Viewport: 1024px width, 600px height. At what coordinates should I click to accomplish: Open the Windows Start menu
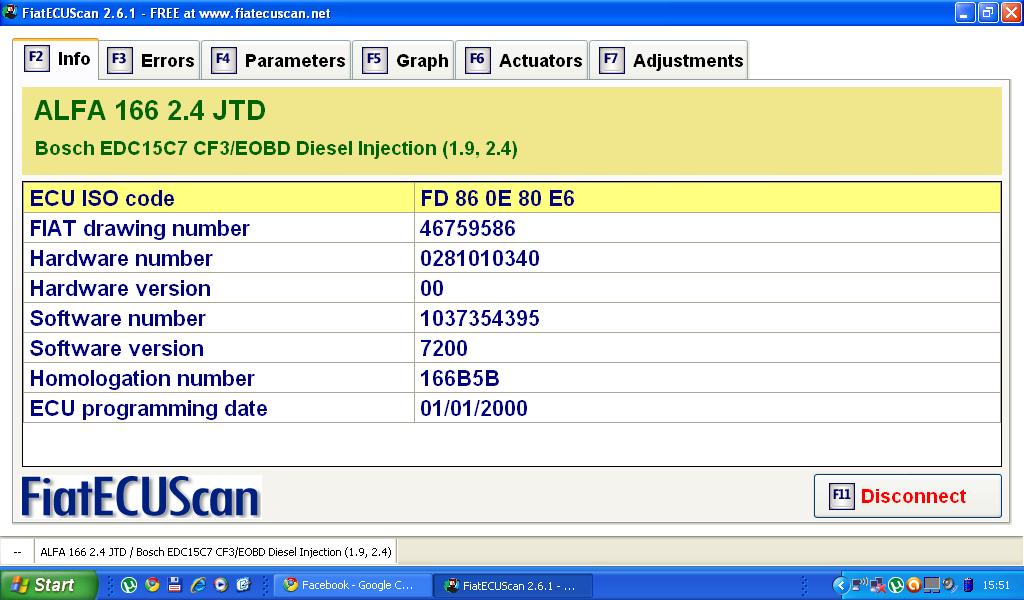(x=48, y=585)
